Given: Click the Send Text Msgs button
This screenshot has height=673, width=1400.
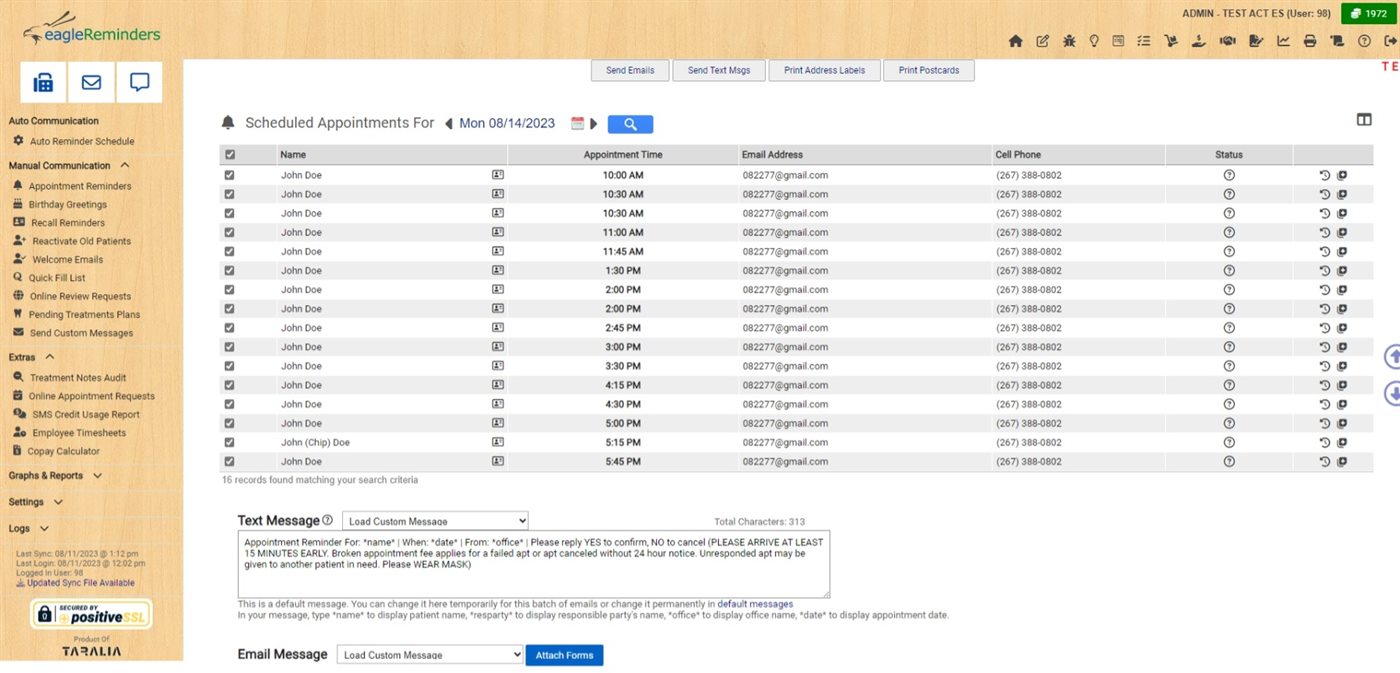Looking at the screenshot, I should (x=719, y=70).
